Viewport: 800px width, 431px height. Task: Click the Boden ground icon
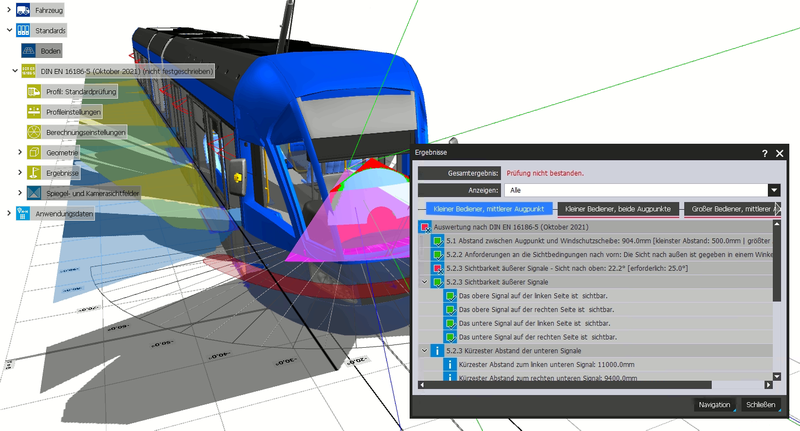[x=29, y=50]
